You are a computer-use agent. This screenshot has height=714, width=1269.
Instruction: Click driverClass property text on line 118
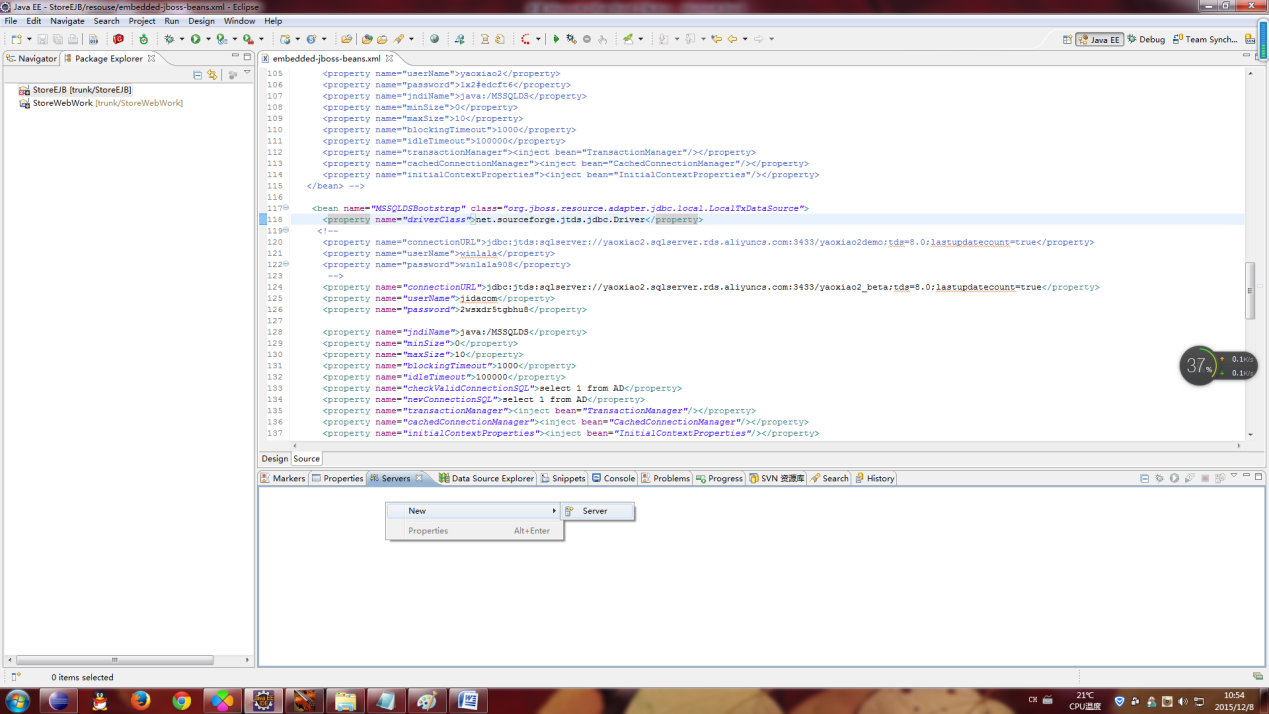coord(436,219)
